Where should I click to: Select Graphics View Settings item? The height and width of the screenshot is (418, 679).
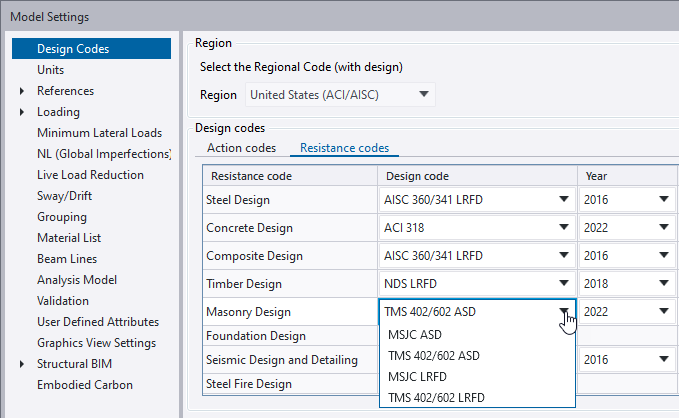coord(96,343)
